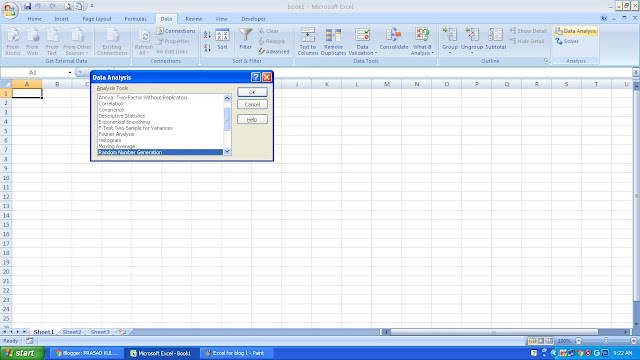Select Moving Average in the list
The image size is (640, 360).
[160, 146]
